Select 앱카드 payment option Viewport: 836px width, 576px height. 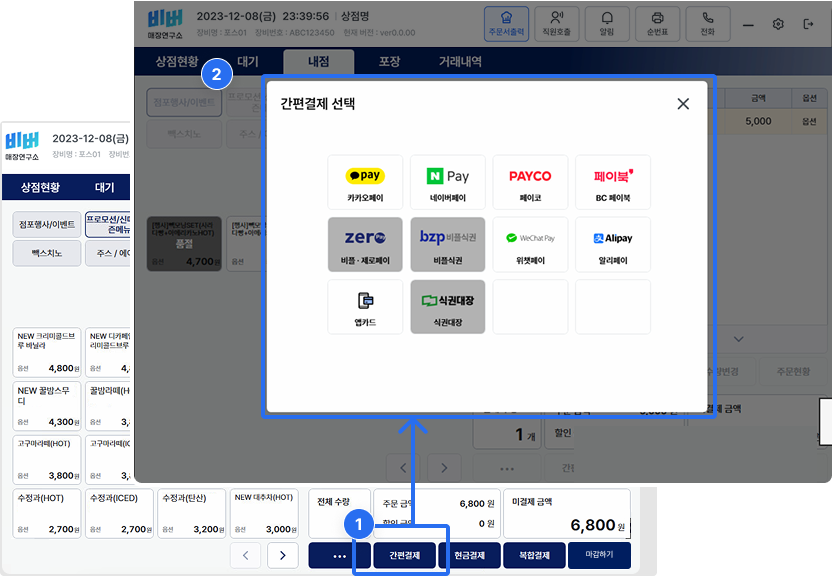coord(364,307)
